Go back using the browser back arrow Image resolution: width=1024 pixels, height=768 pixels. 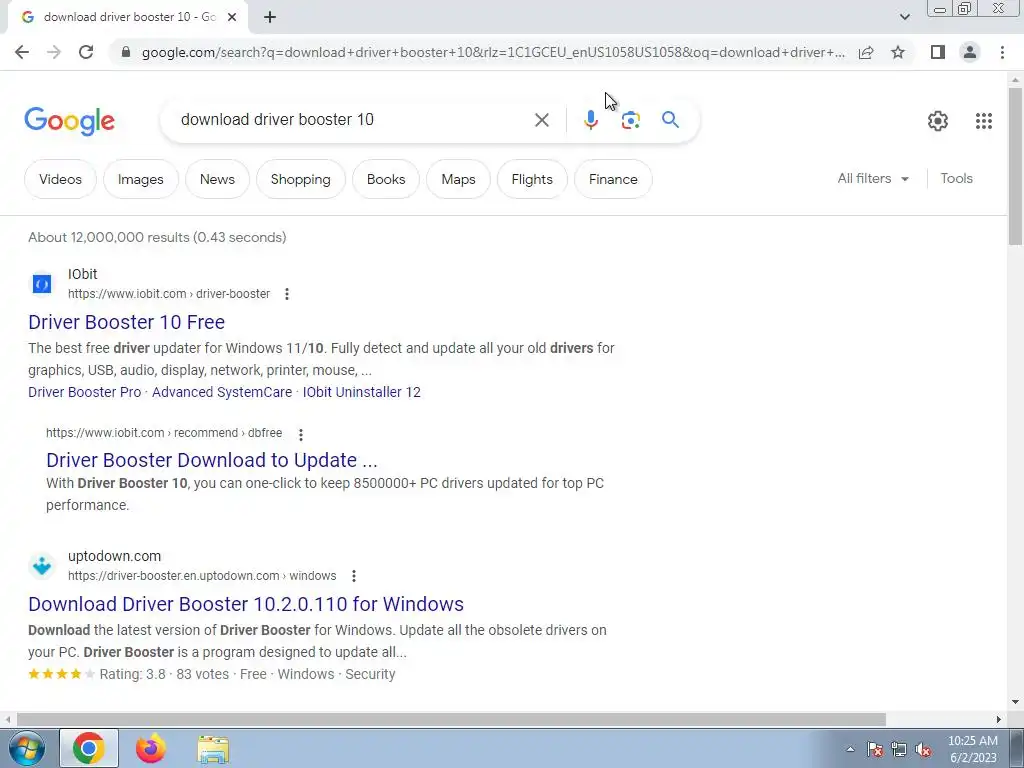22,52
